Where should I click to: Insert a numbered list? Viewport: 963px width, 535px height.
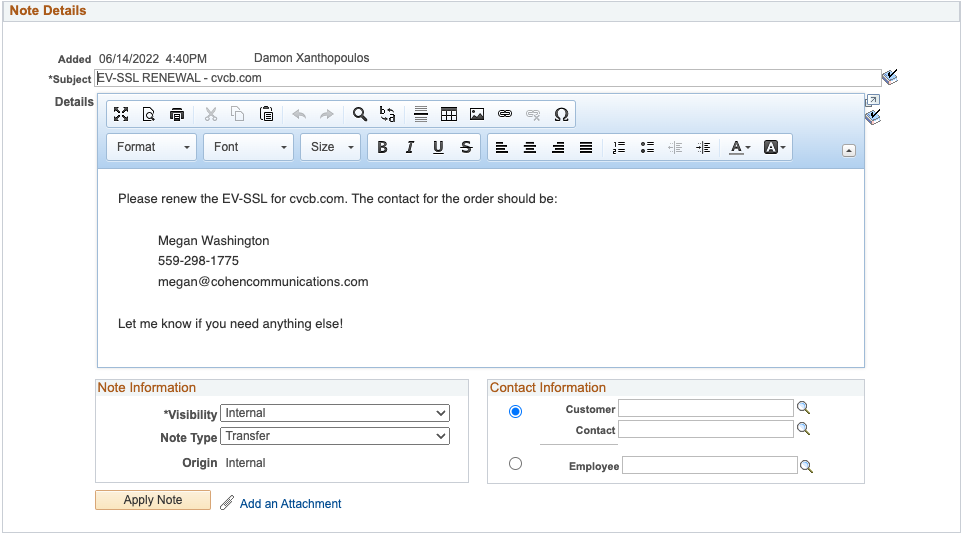[x=619, y=147]
